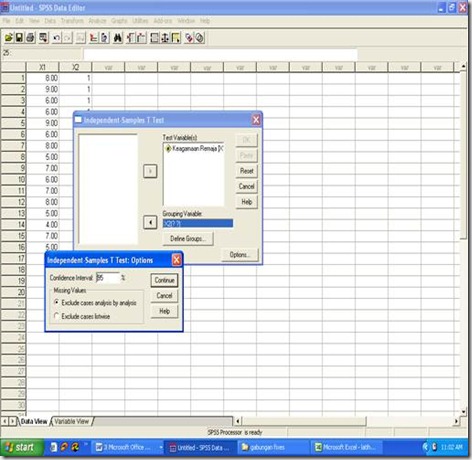Image resolution: width=472 pixels, height=460 pixels.
Task: Click the X2 column header
Action: coord(75,67)
